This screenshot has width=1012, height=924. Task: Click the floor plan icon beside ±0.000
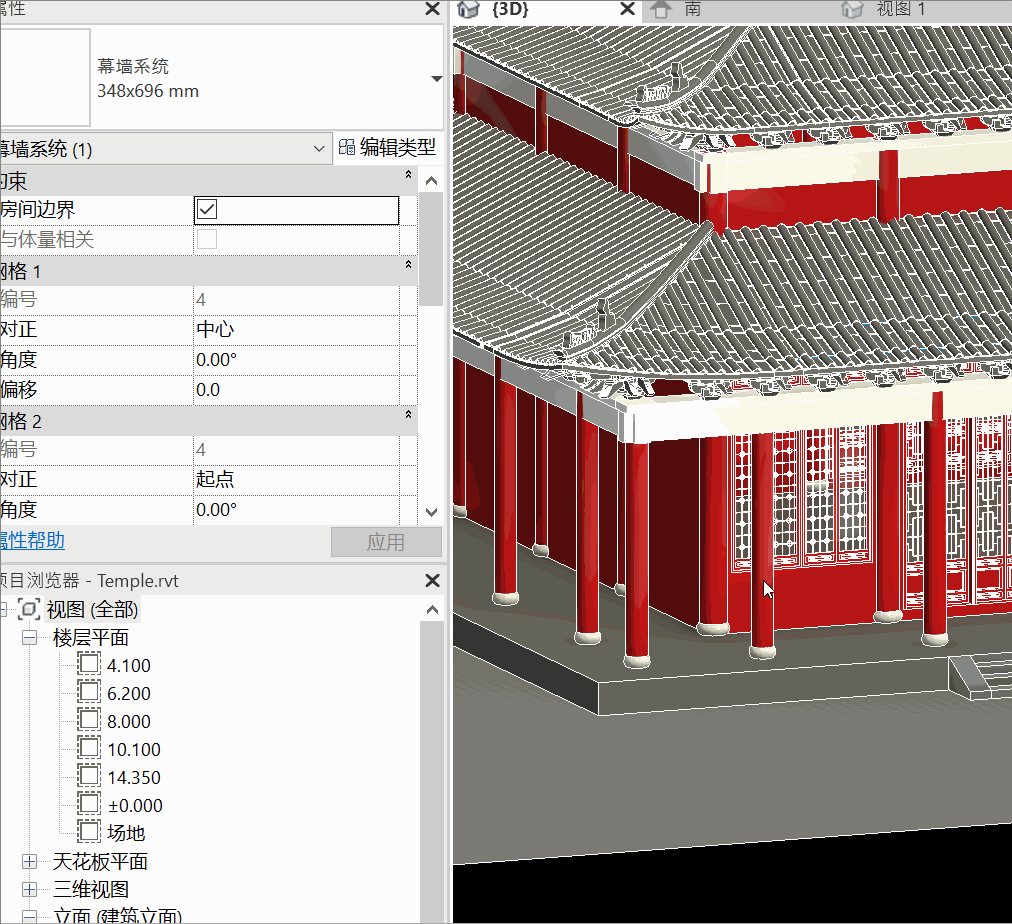[88, 805]
